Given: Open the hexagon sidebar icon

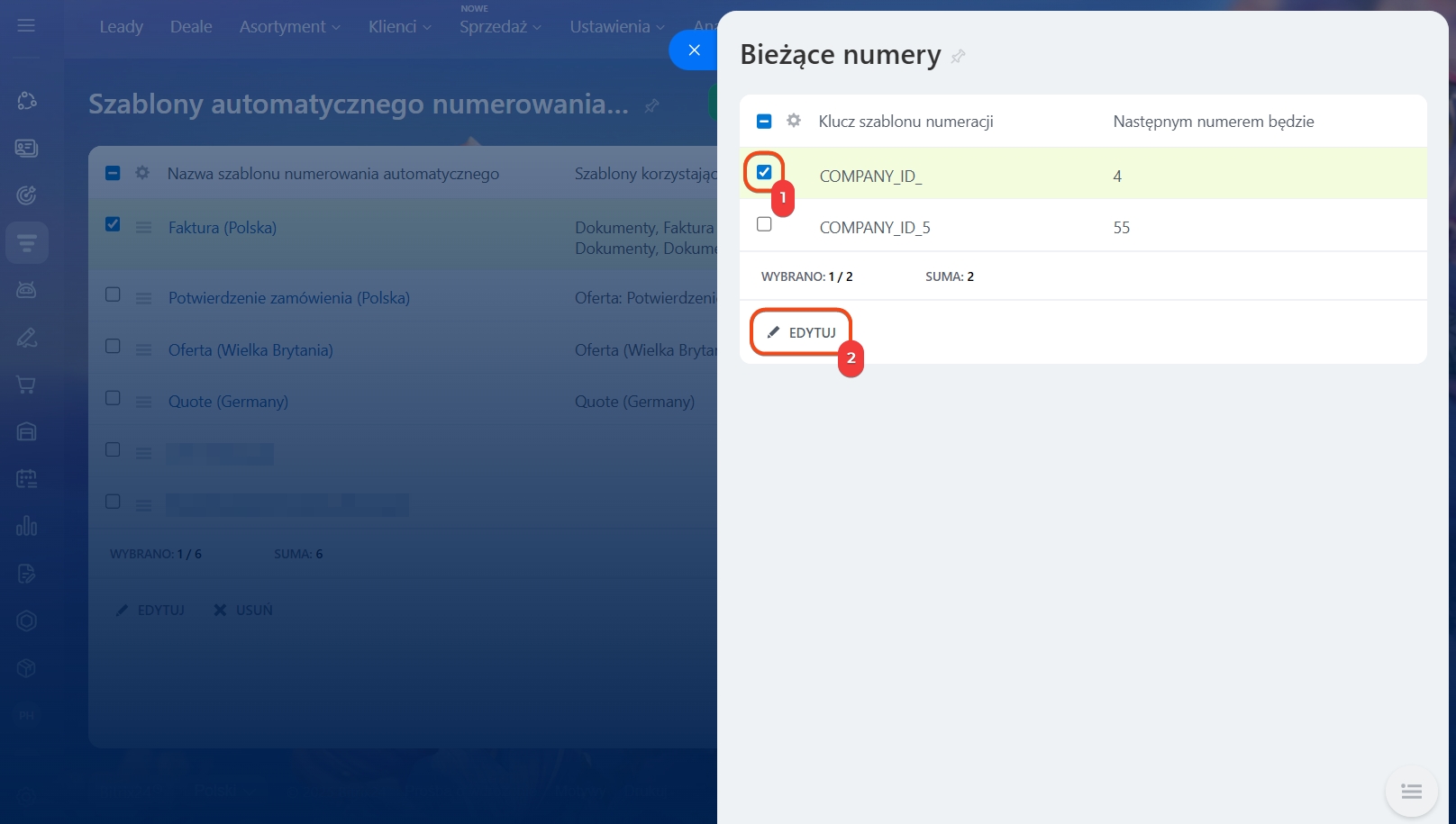Looking at the screenshot, I should pyautogui.click(x=26, y=620).
